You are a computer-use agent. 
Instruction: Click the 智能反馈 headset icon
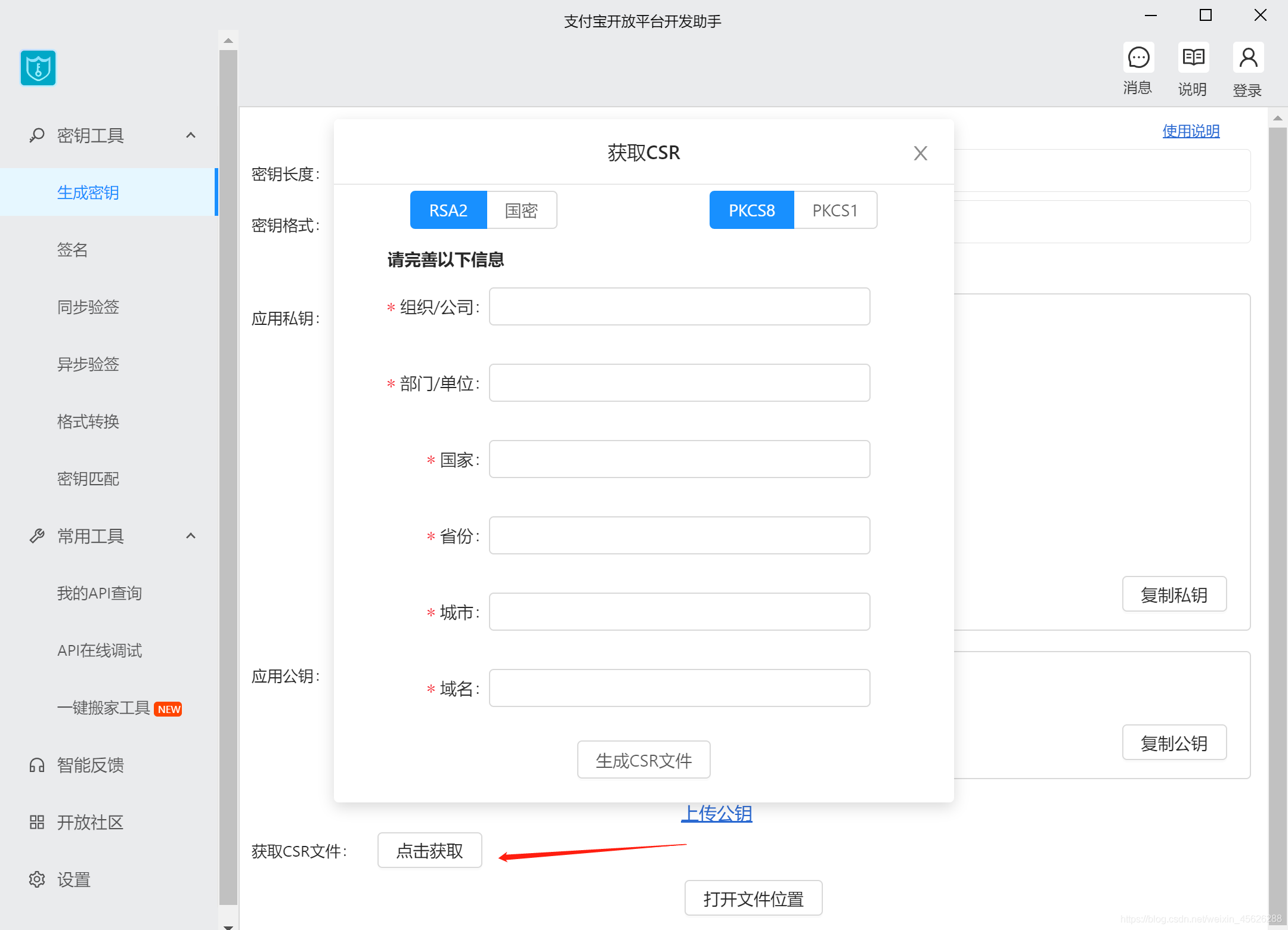pyautogui.click(x=37, y=765)
